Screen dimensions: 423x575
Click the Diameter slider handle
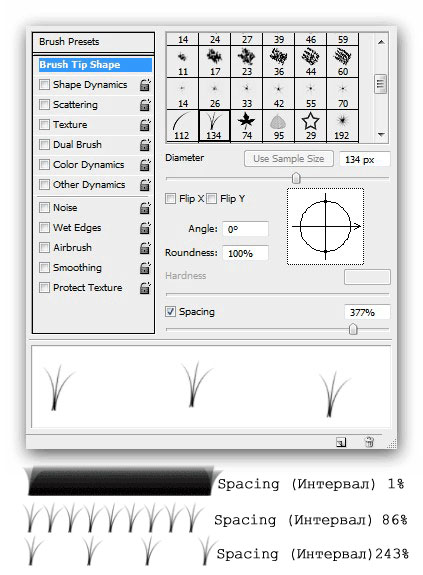[x=296, y=179]
